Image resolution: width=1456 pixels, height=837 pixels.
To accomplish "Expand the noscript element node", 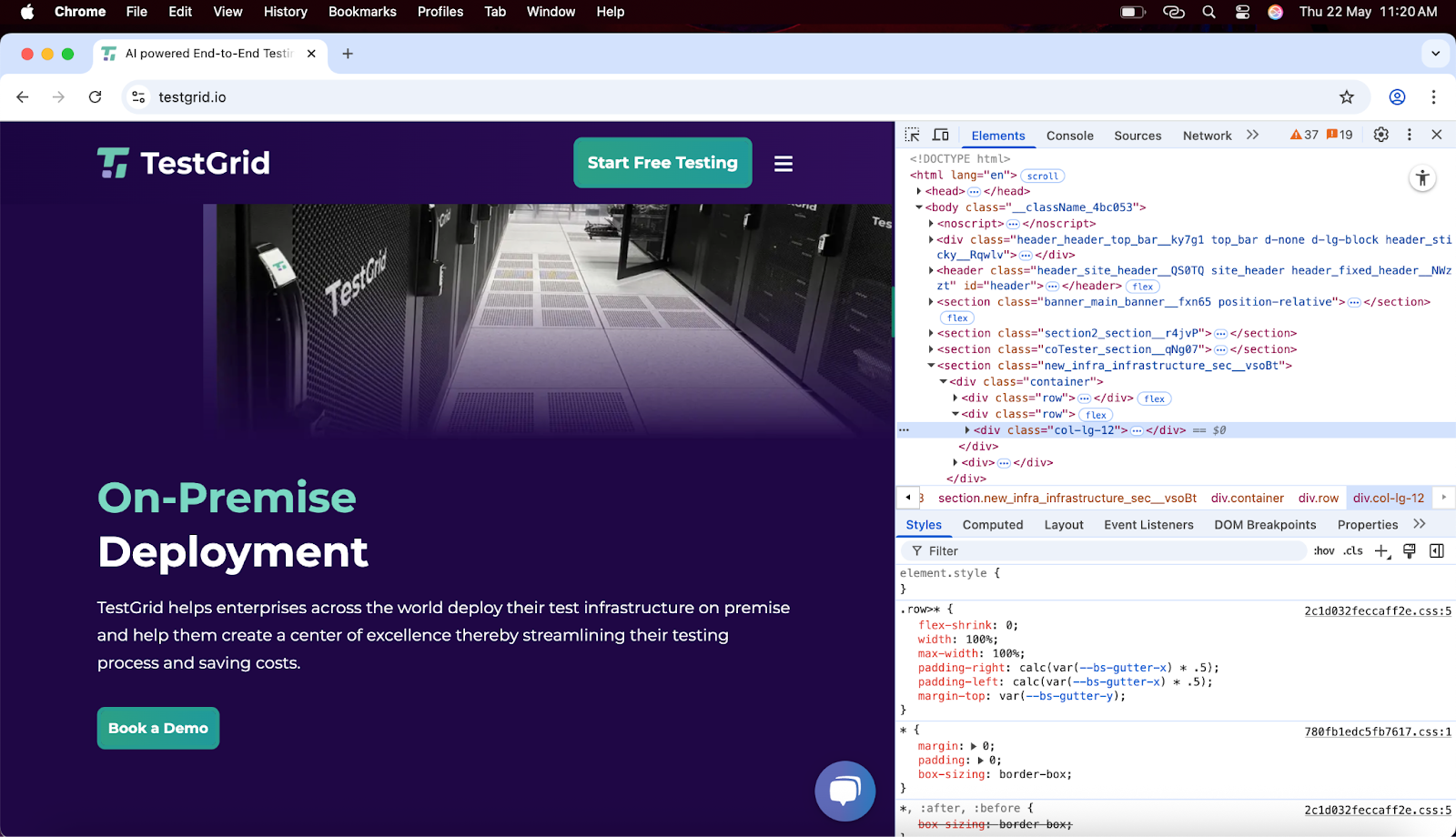I will (931, 224).
